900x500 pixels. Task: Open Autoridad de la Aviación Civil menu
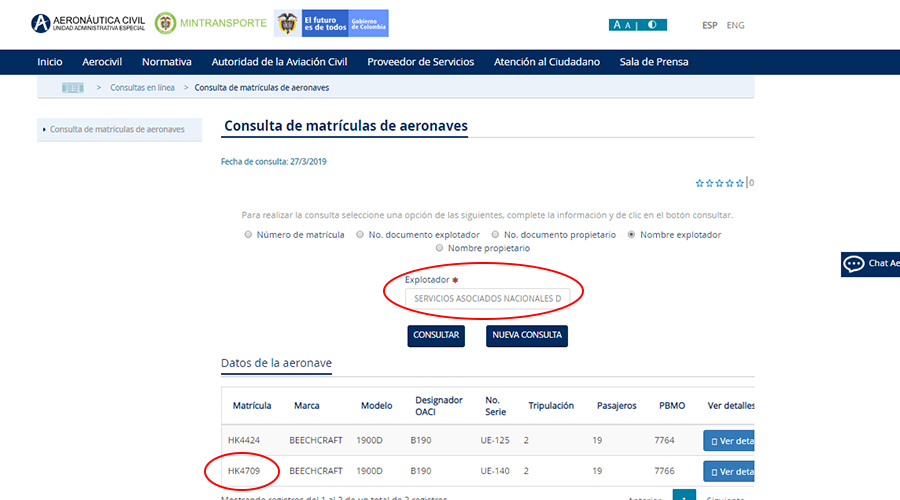point(280,62)
